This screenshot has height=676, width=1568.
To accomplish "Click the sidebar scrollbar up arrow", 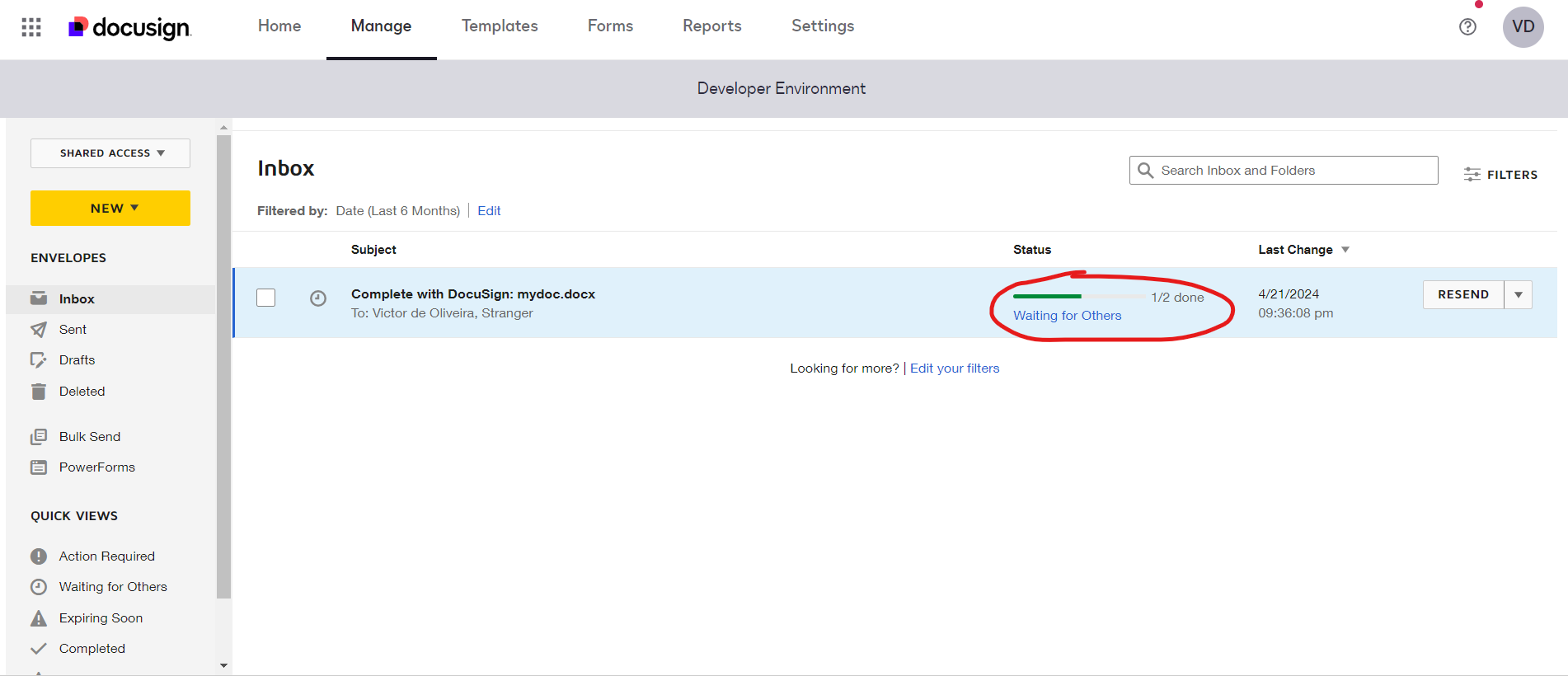I will pos(223,128).
